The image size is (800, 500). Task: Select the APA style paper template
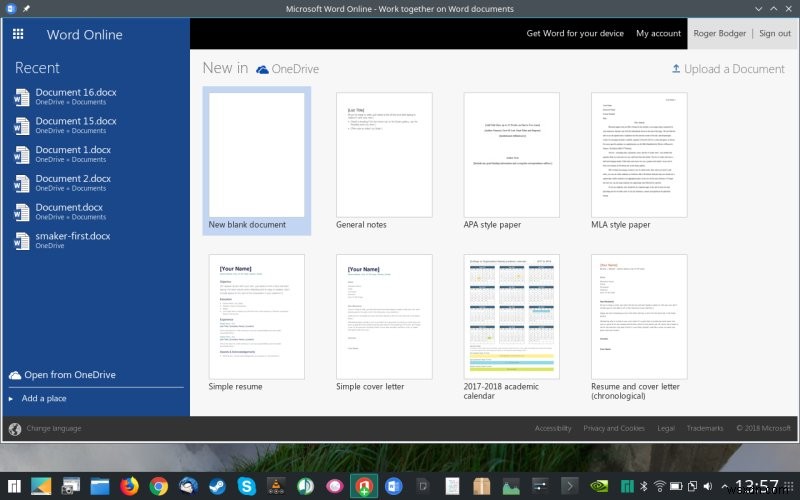tap(511, 161)
